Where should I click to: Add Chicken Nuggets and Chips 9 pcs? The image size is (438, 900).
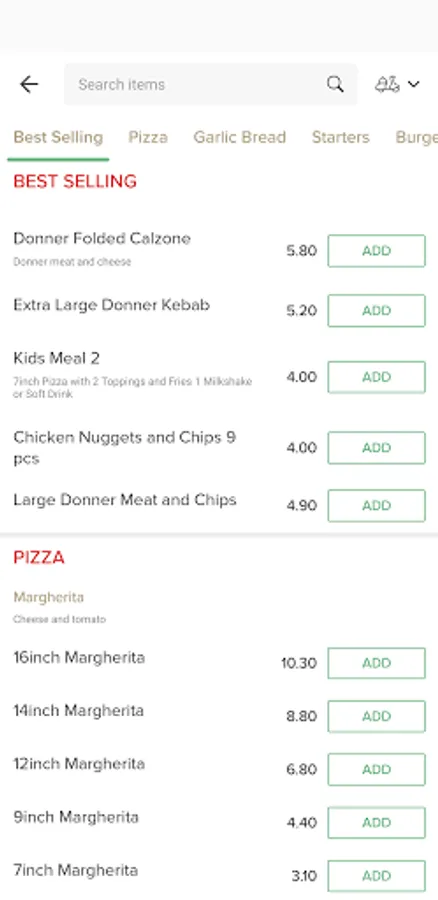pos(377,448)
